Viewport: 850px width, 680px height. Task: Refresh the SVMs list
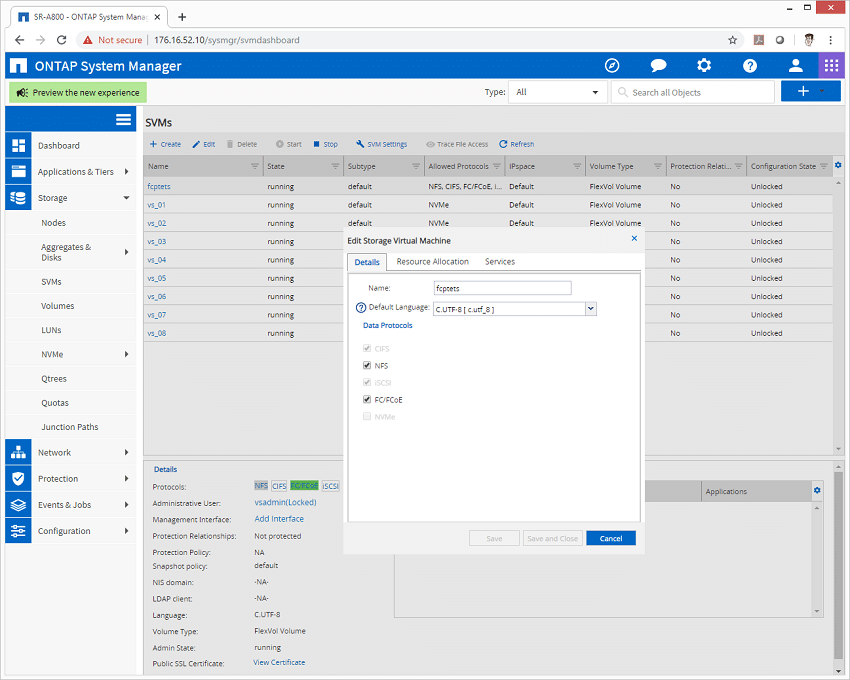(517, 144)
